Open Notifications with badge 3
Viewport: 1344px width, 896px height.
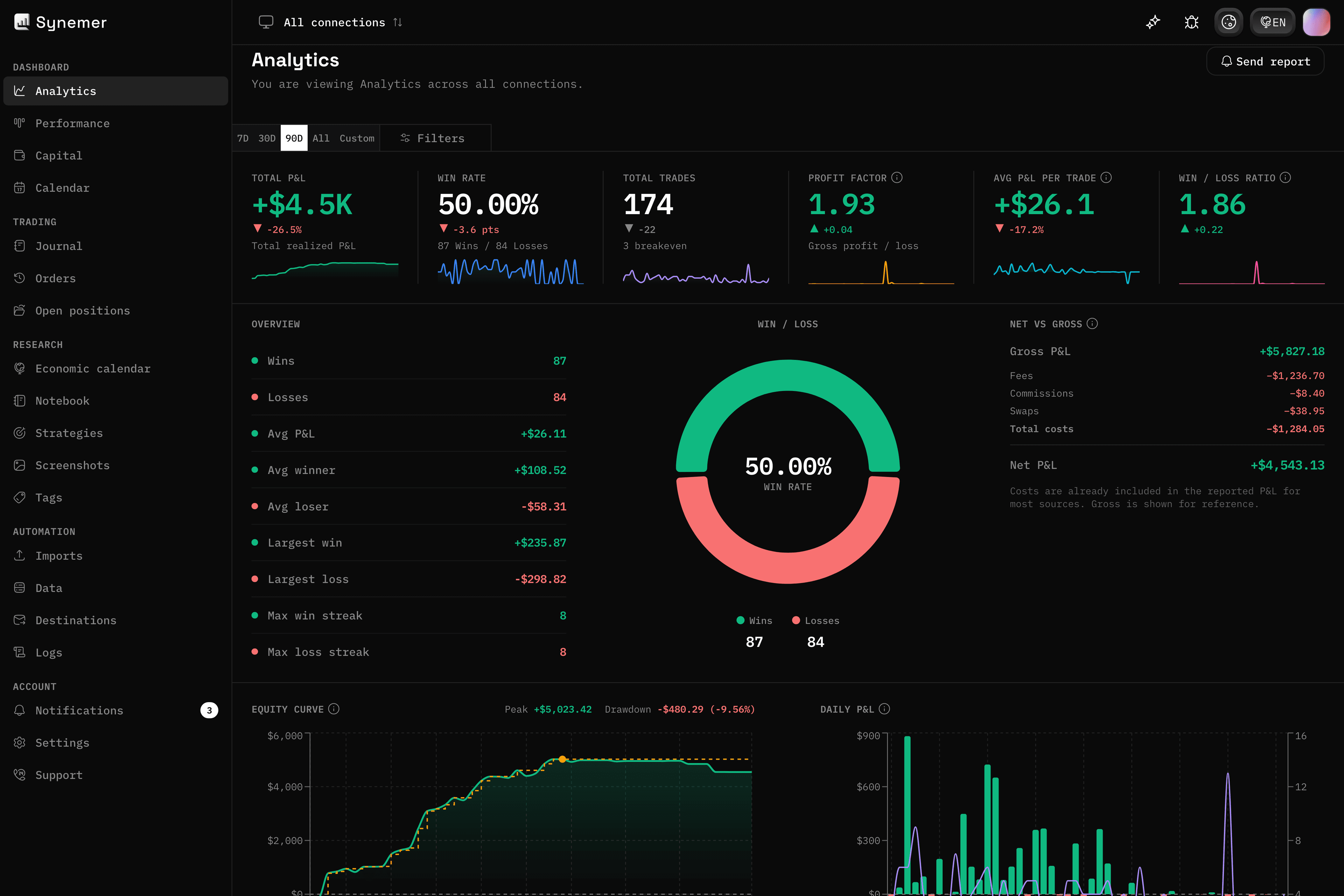115,710
